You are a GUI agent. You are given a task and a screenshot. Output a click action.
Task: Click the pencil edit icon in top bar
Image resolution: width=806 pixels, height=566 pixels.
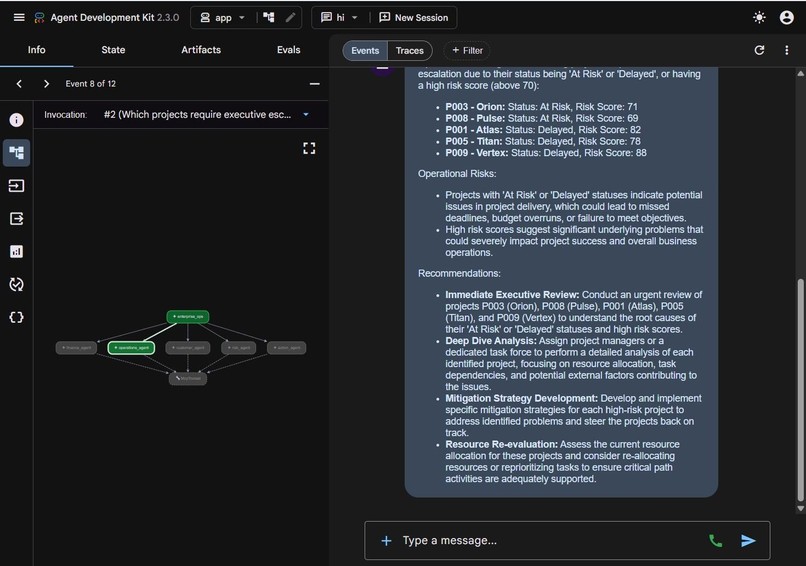[290, 17]
